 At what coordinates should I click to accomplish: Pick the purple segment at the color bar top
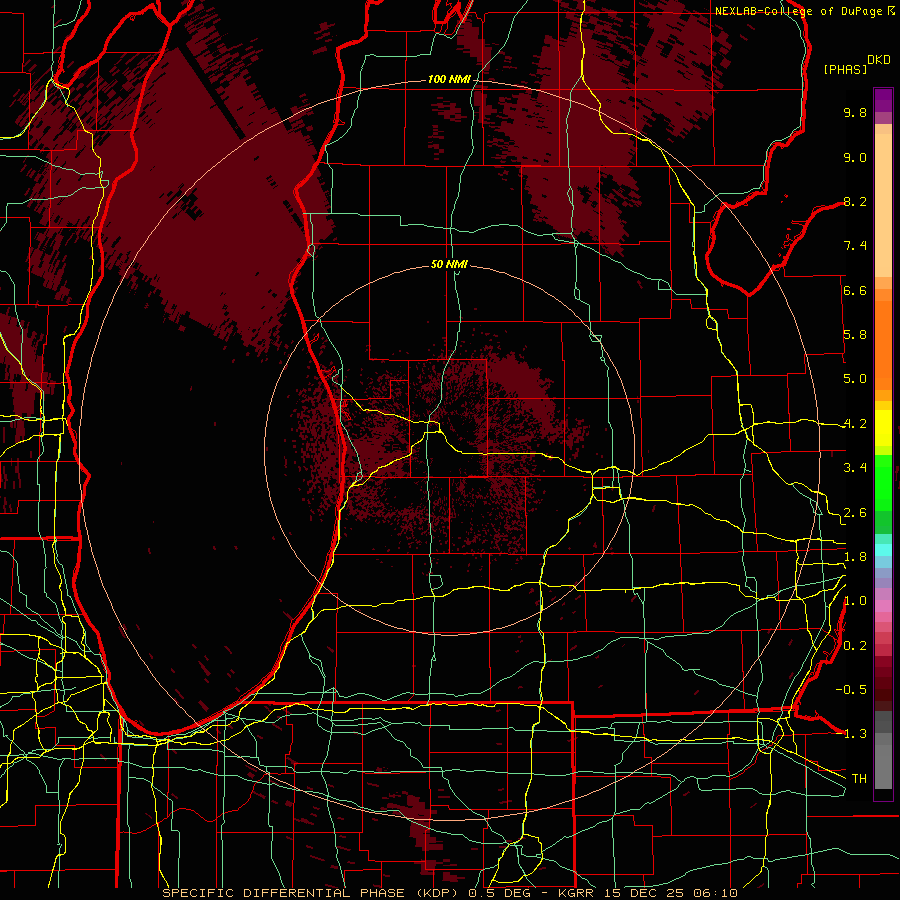(883, 100)
